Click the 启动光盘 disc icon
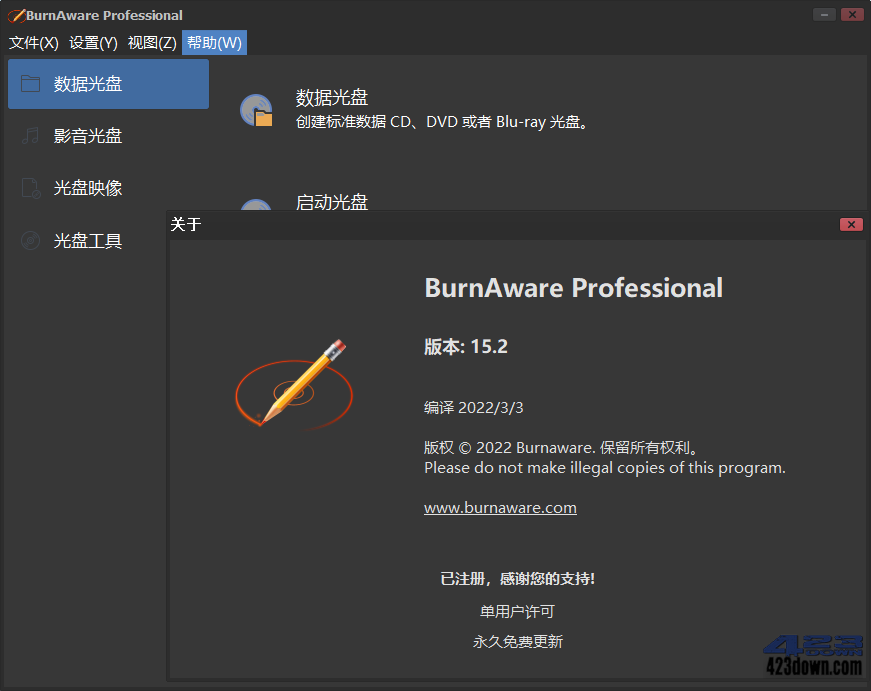The height and width of the screenshot is (691, 871). (x=256, y=208)
